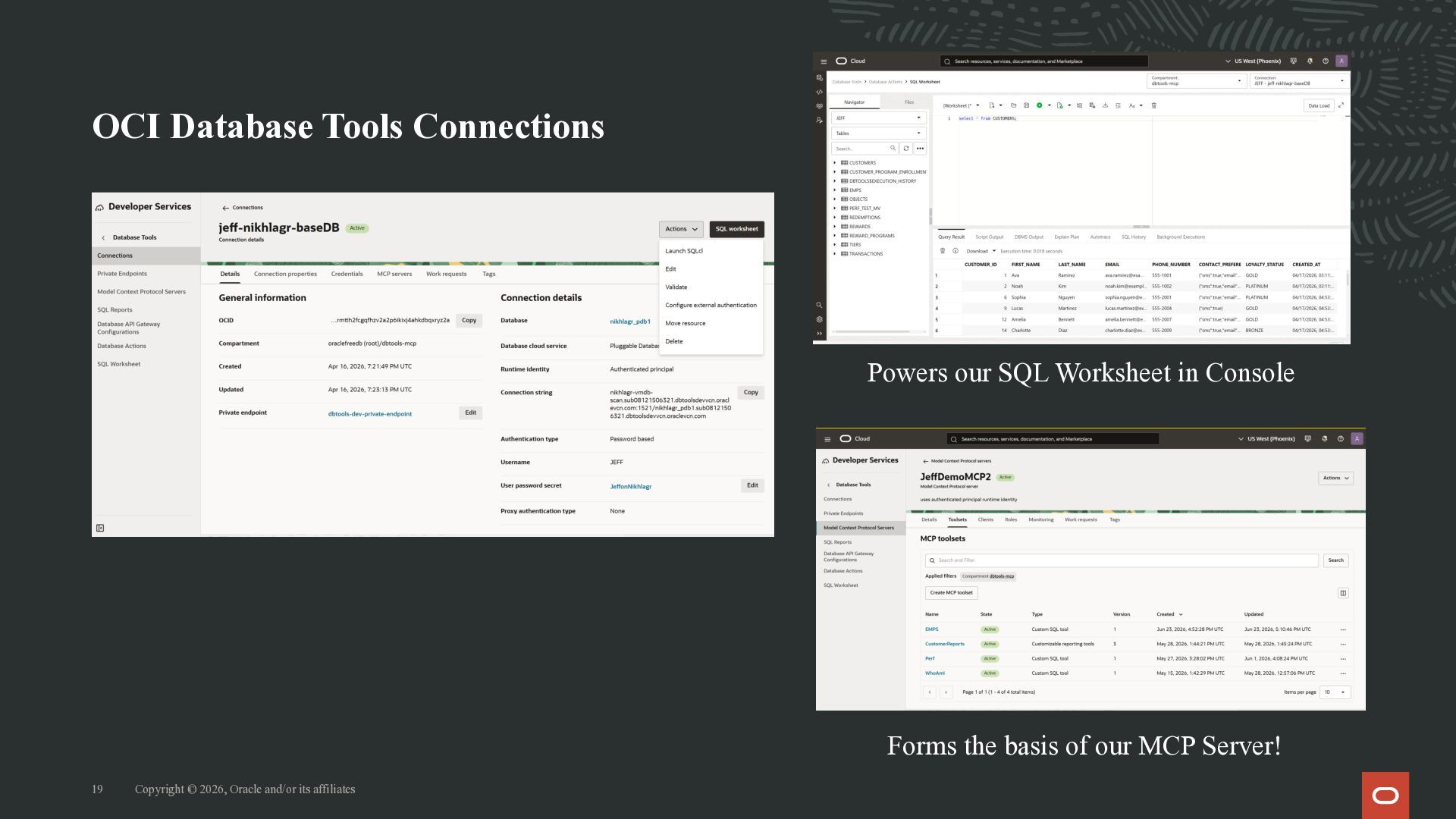Open row actions ellipsis for EMPS toolset

(x=1343, y=629)
